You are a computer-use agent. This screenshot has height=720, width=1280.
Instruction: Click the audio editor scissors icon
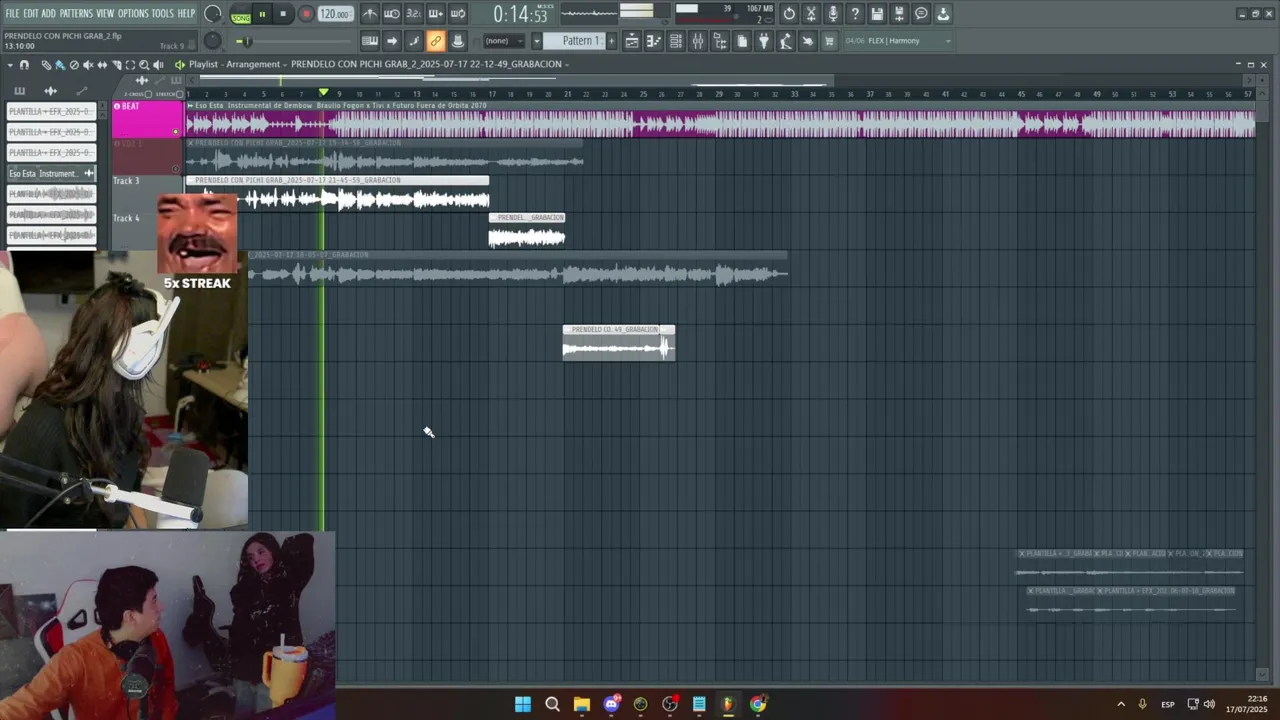811,14
